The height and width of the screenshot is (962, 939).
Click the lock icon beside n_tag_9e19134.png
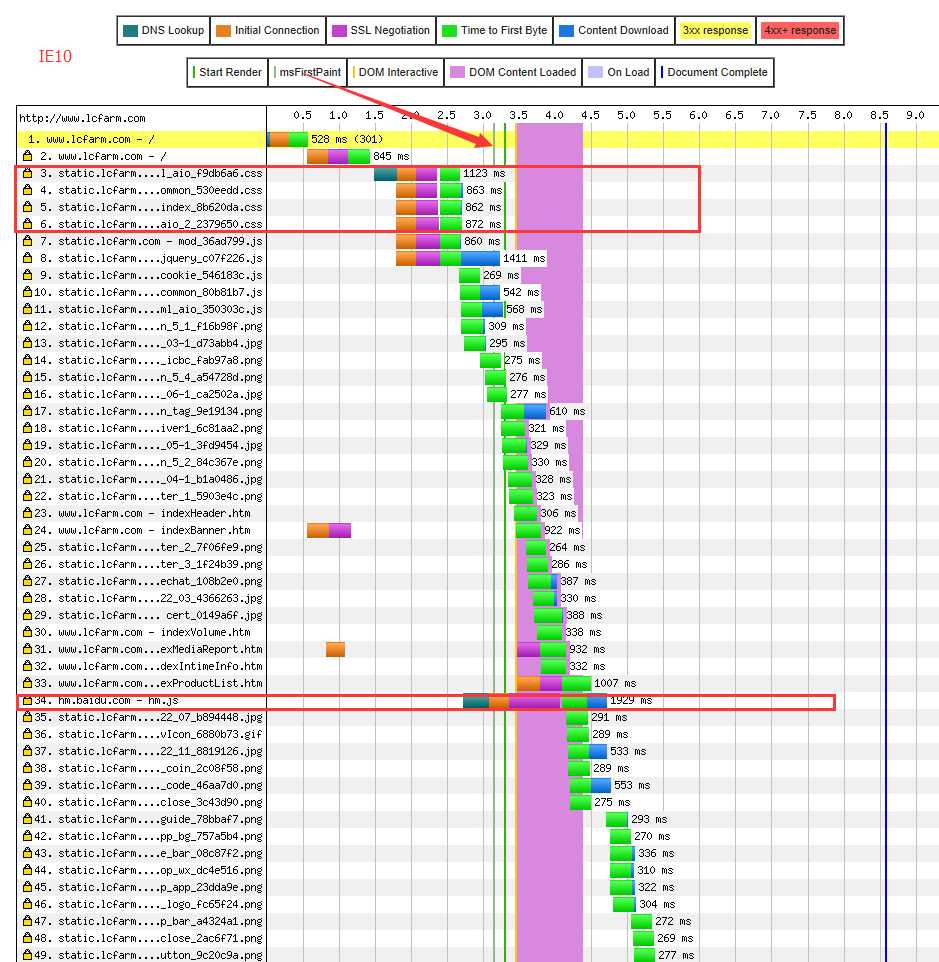pos(27,411)
